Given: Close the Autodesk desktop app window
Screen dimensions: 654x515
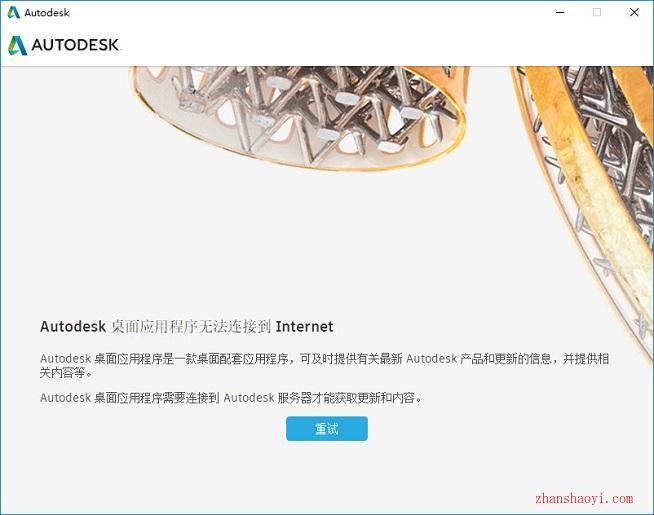Looking at the screenshot, I should [x=634, y=13].
